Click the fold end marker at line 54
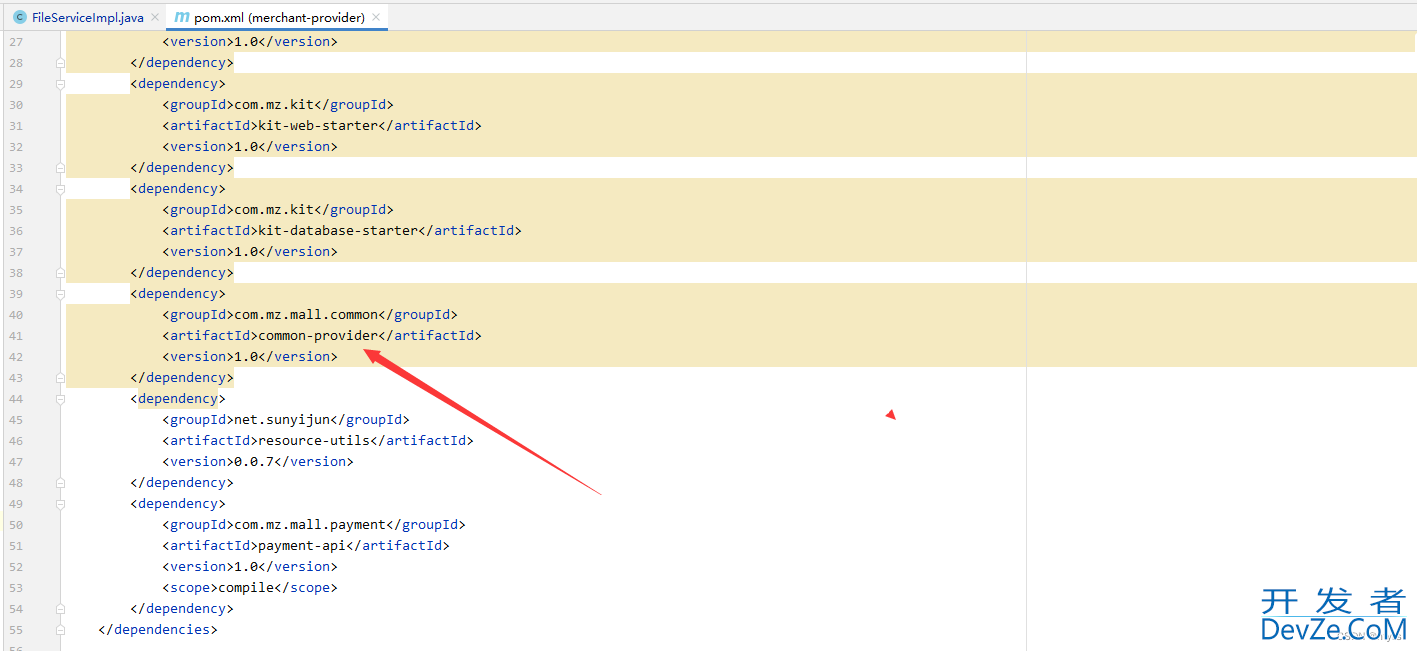 pyautogui.click(x=61, y=609)
